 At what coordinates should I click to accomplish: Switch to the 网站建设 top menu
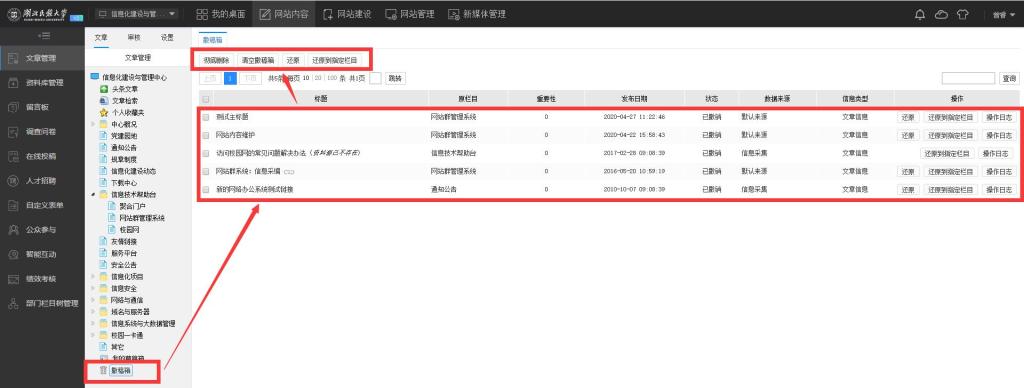347,14
